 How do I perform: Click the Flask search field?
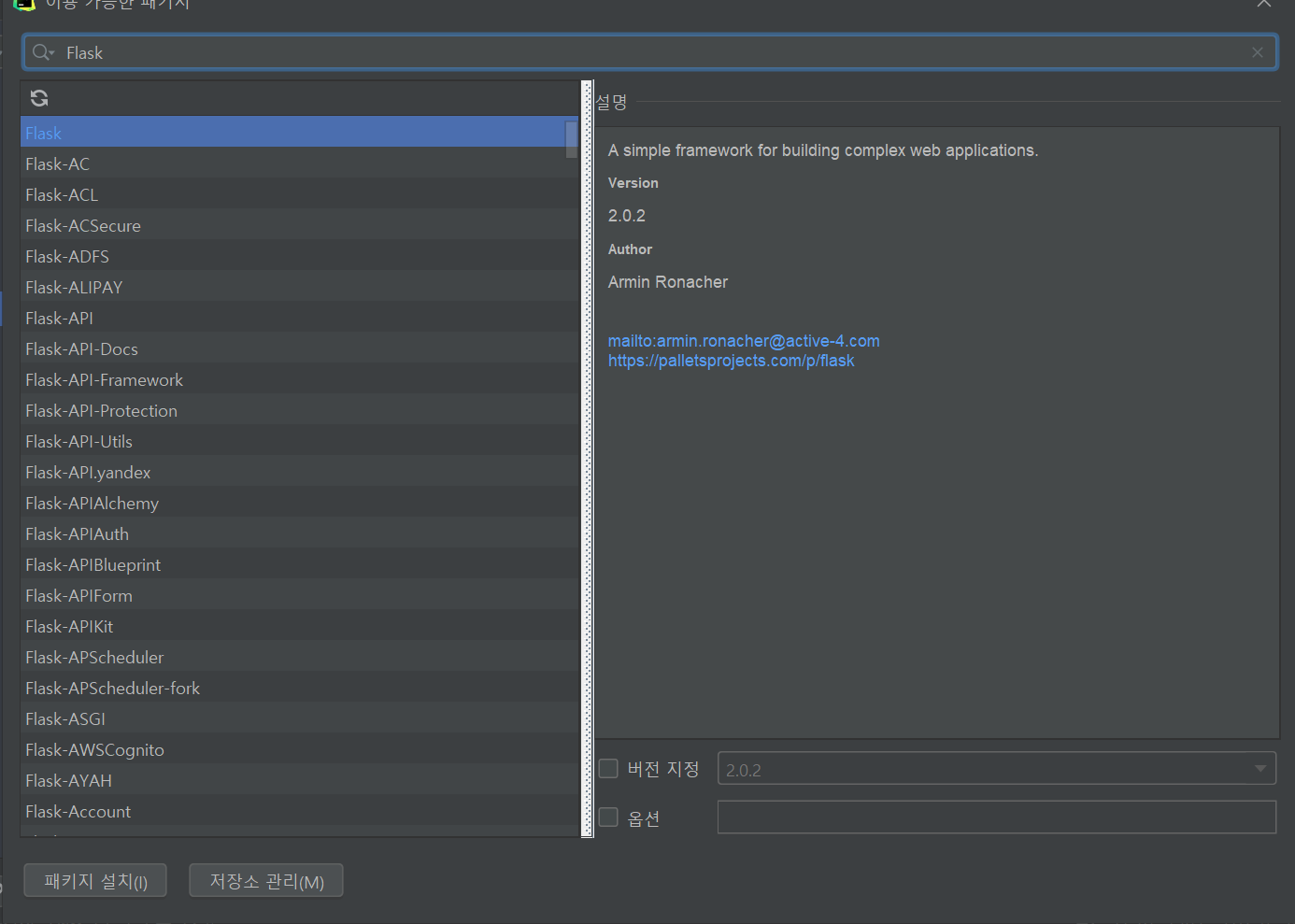[650, 52]
